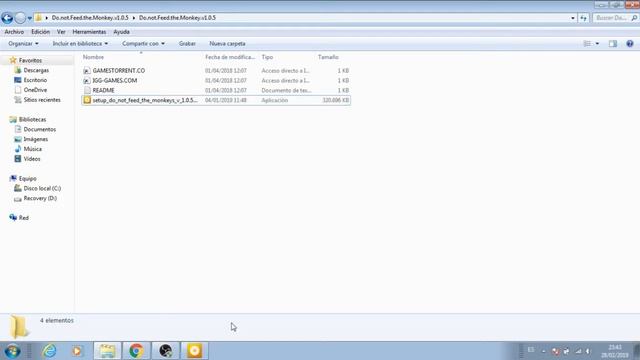The height and width of the screenshot is (360, 640).
Task: Select Equipo in navigation pane
Action: (x=27, y=178)
